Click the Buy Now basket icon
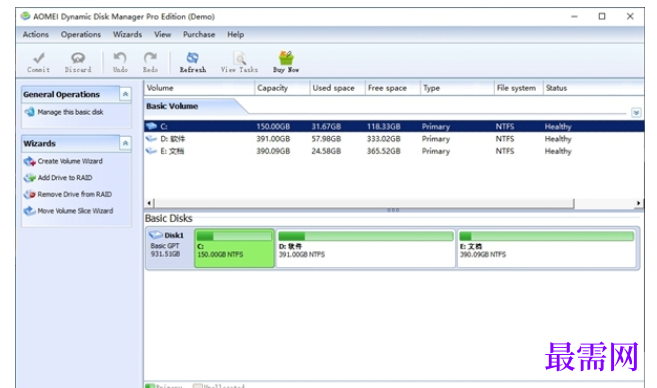657x388 pixels. tap(286, 58)
